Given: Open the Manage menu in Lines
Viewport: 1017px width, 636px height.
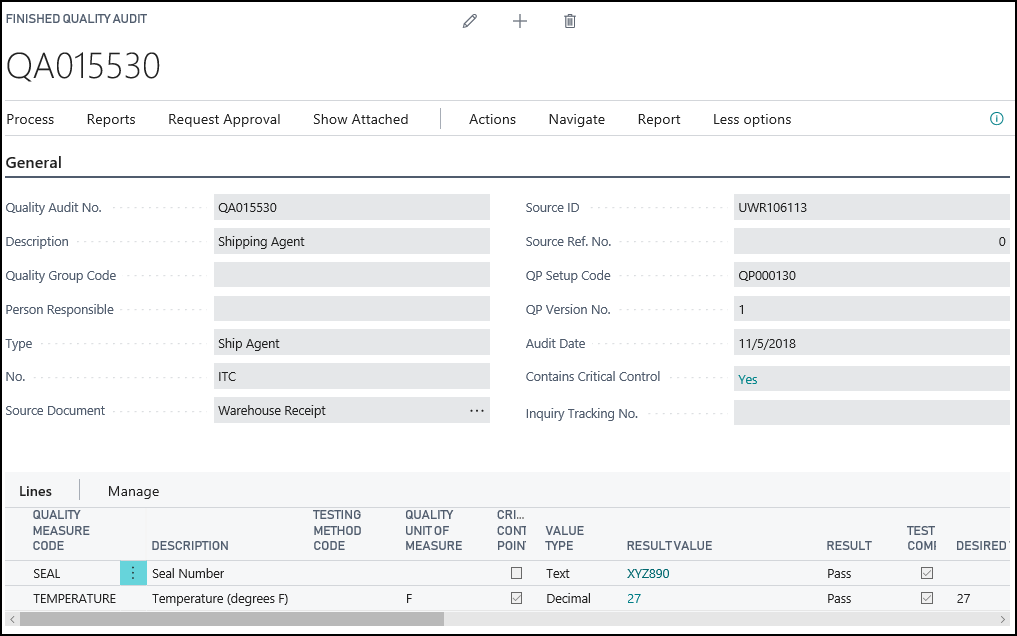Looking at the screenshot, I should click(x=133, y=491).
